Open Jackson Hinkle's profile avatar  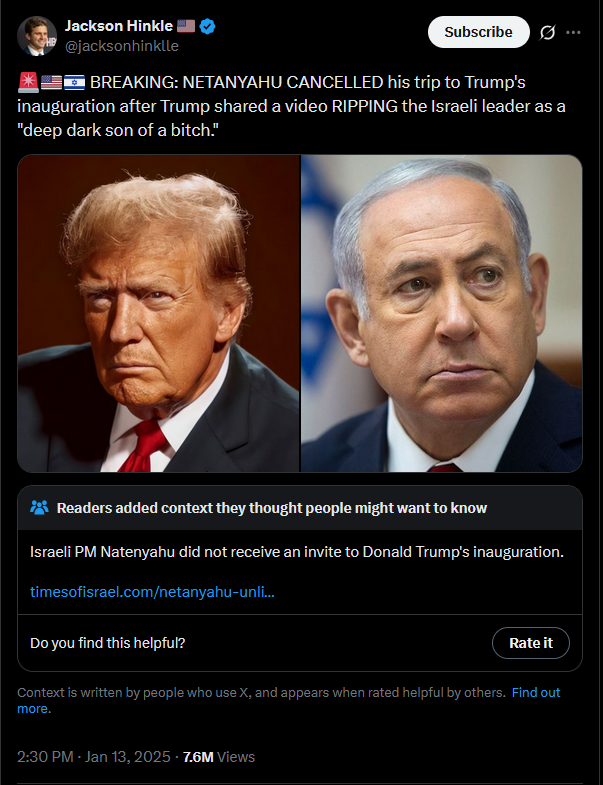37,36
